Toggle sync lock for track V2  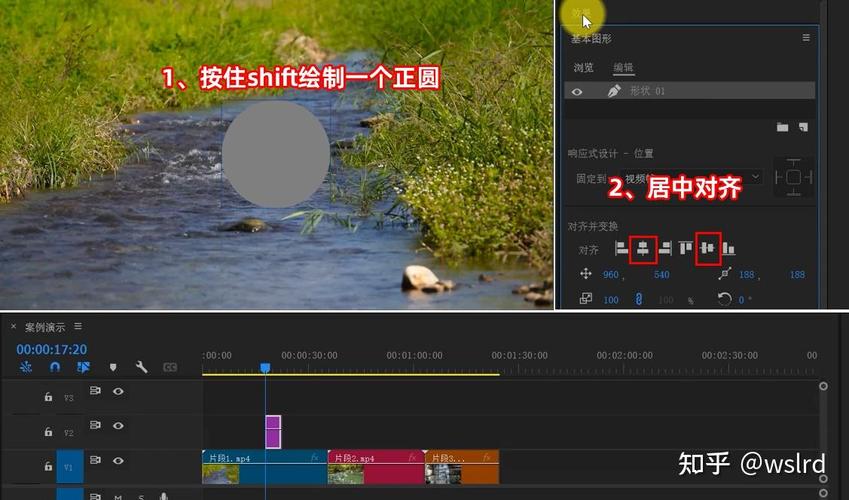tap(95, 425)
